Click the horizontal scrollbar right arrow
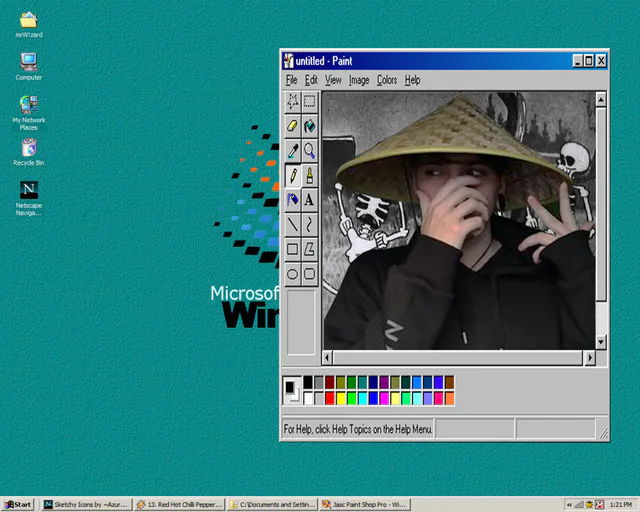The width and height of the screenshot is (640, 512). click(x=589, y=358)
